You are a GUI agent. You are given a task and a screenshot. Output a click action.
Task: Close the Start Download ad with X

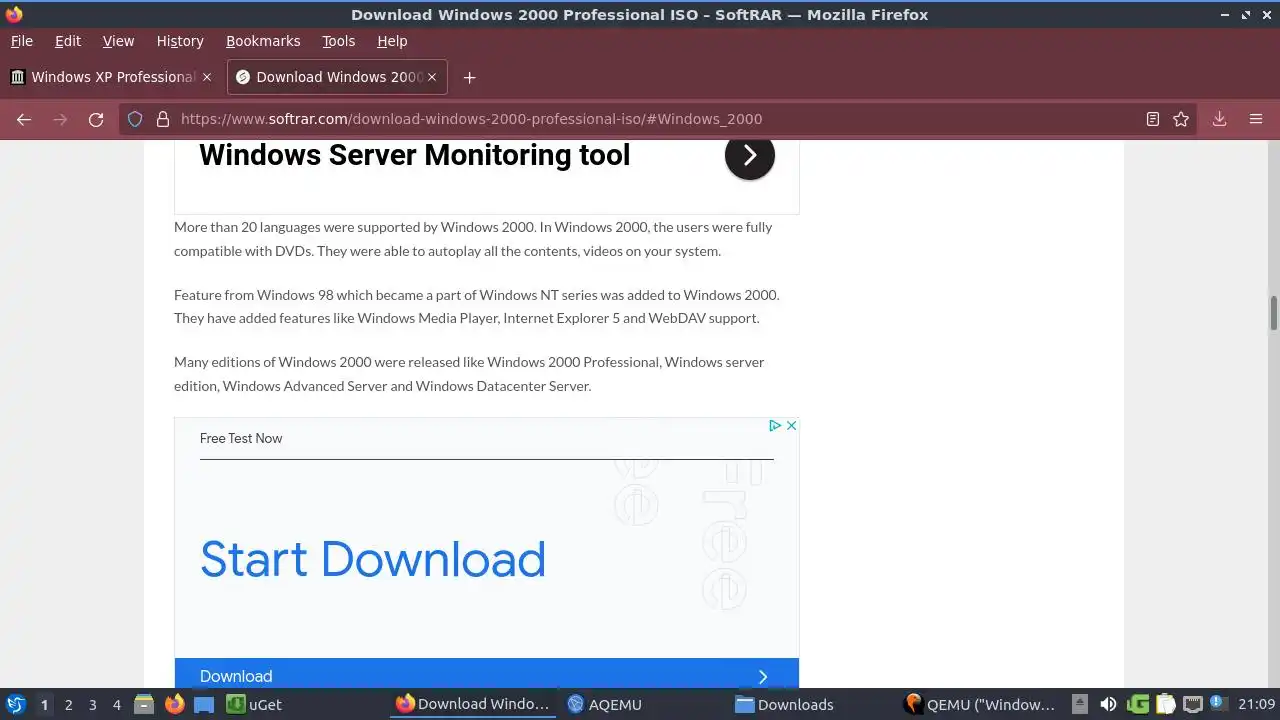[x=791, y=425]
